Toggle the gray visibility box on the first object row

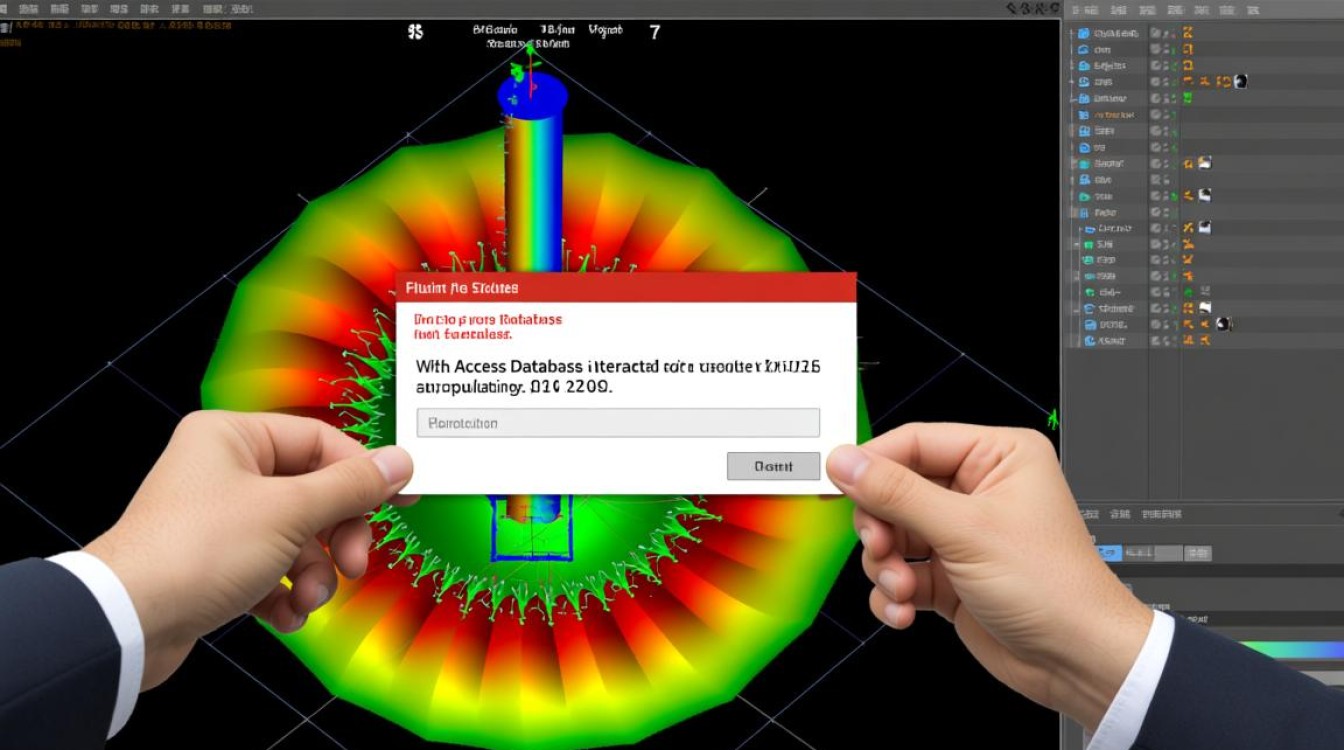pyautogui.click(x=1155, y=33)
